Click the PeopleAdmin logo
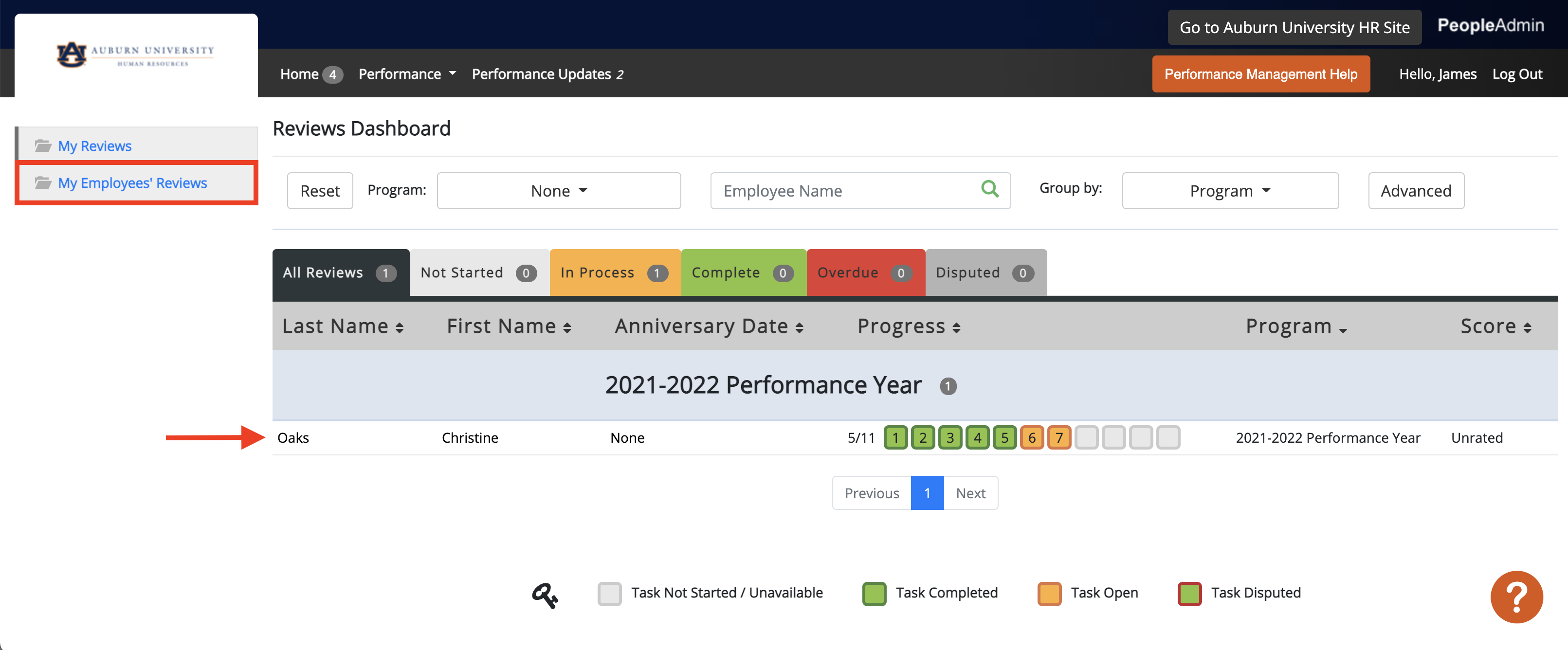Image resolution: width=1568 pixels, height=650 pixels. tap(1491, 25)
